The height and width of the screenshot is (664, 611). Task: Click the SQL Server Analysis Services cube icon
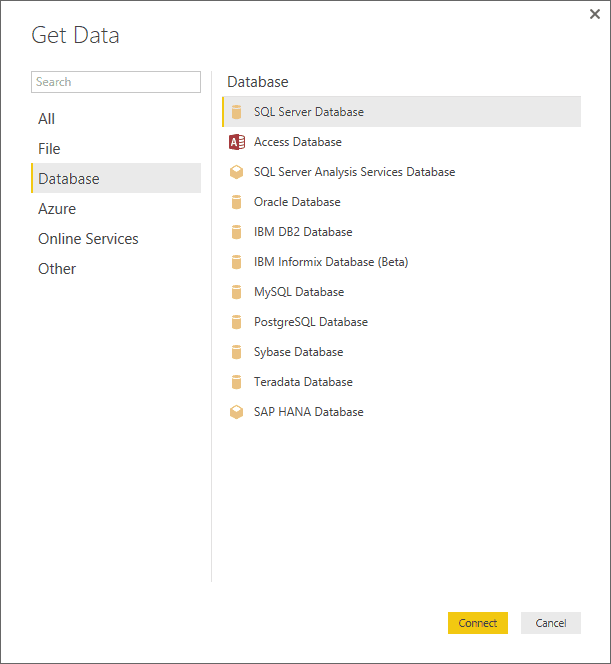(x=237, y=172)
